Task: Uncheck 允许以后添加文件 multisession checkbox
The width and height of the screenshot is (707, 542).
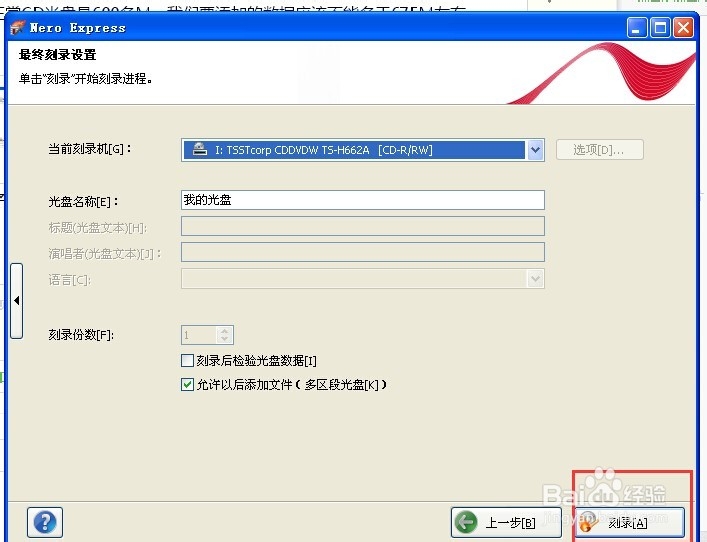Action: (187, 385)
